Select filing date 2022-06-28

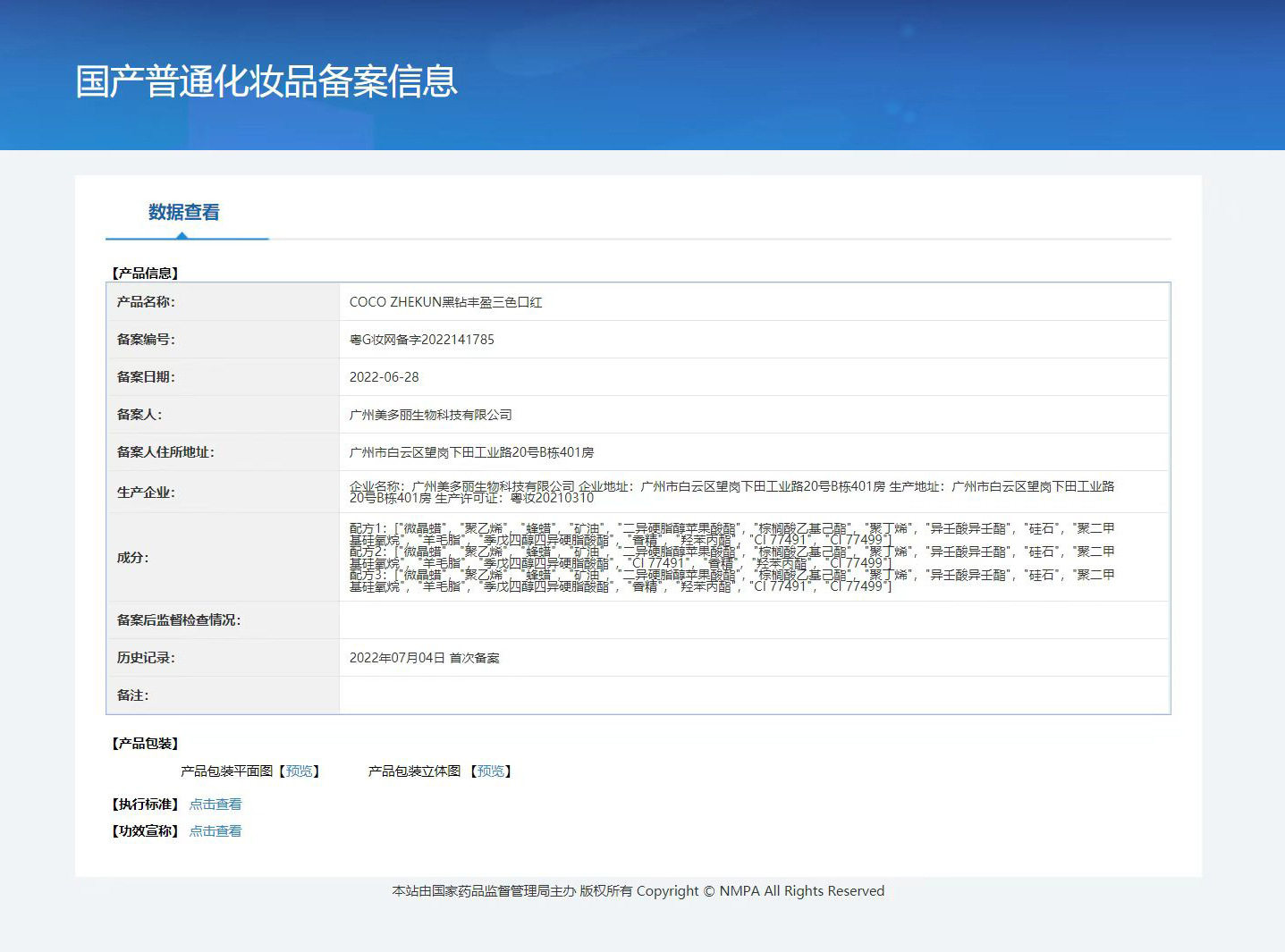(x=384, y=377)
